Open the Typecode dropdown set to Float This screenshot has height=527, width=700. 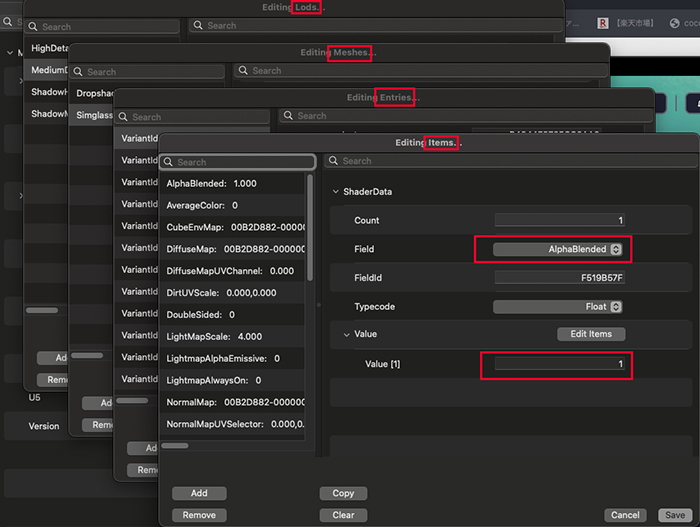point(558,306)
